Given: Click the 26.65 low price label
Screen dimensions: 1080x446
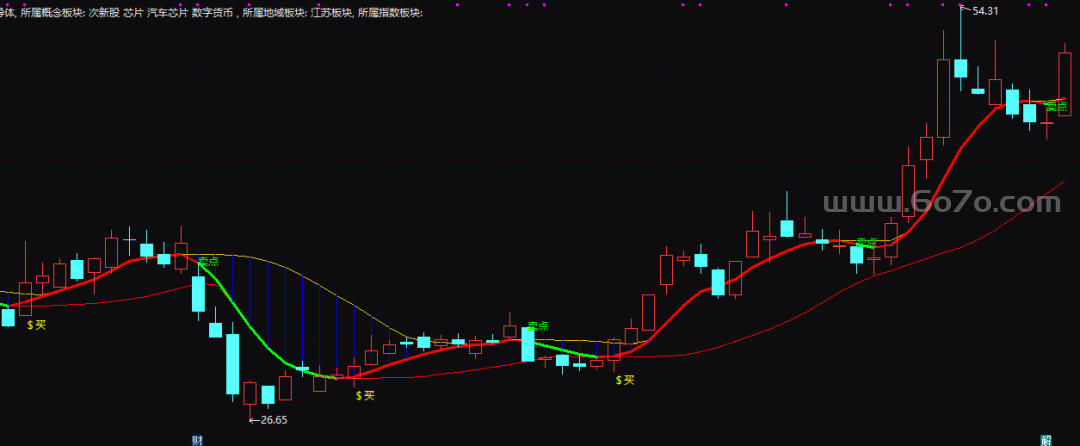Looking at the screenshot, I should pos(271,420).
